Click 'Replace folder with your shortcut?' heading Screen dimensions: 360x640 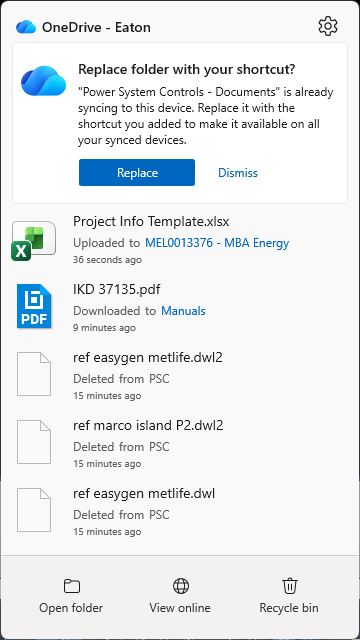click(x=187, y=69)
